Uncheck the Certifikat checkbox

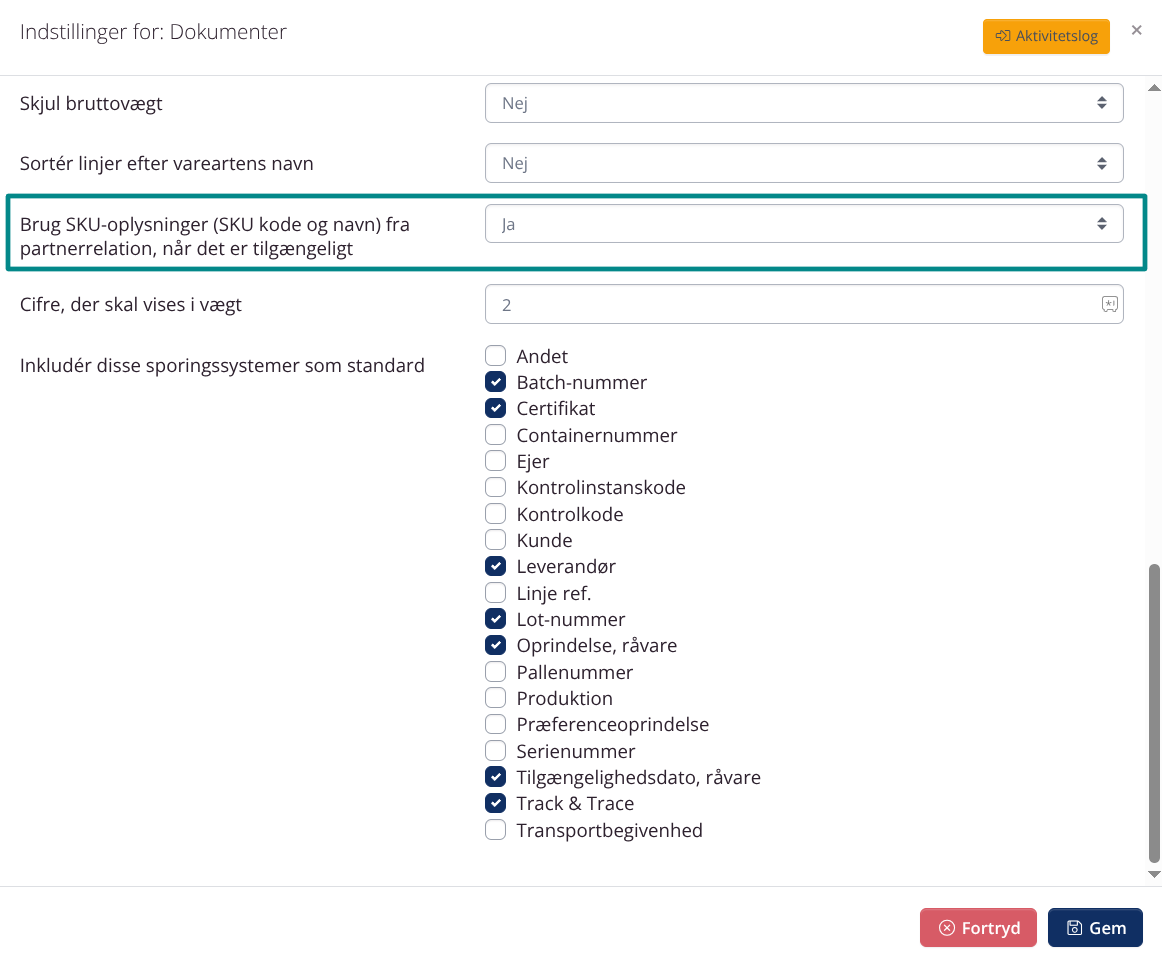(x=495, y=408)
